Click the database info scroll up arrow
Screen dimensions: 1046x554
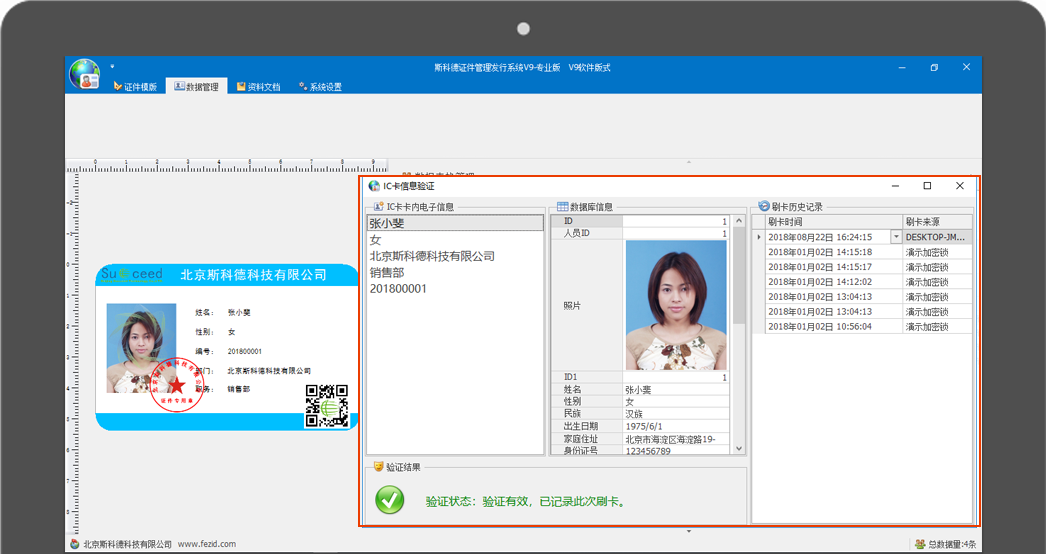tap(738, 221)
